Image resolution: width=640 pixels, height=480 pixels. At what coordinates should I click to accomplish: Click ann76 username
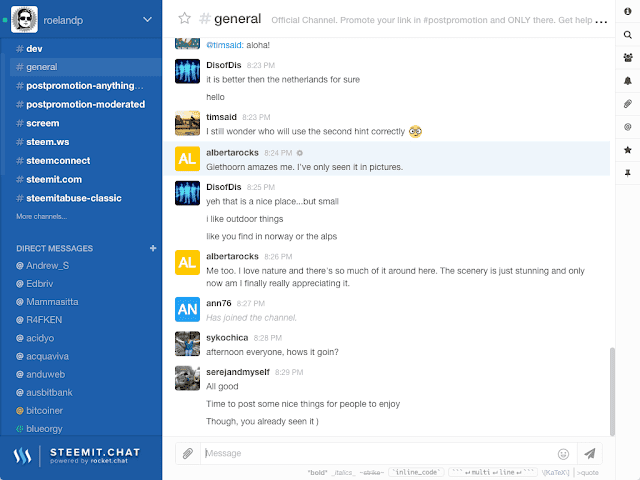pos(219,303)
